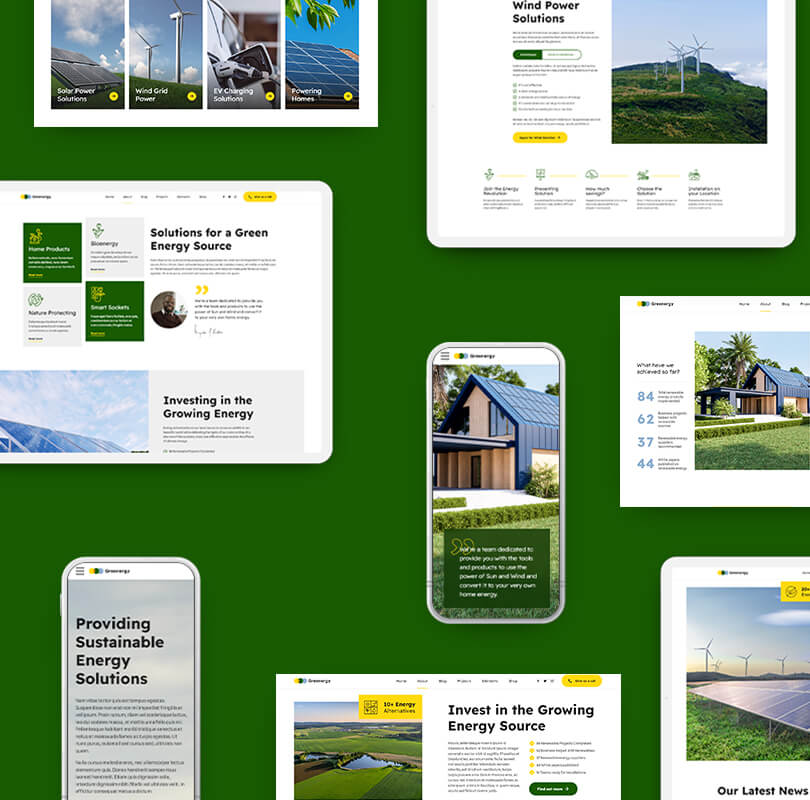Select the outlined second tab under Wind Power Solutions

pyautogui.click(x=562, y=55)
